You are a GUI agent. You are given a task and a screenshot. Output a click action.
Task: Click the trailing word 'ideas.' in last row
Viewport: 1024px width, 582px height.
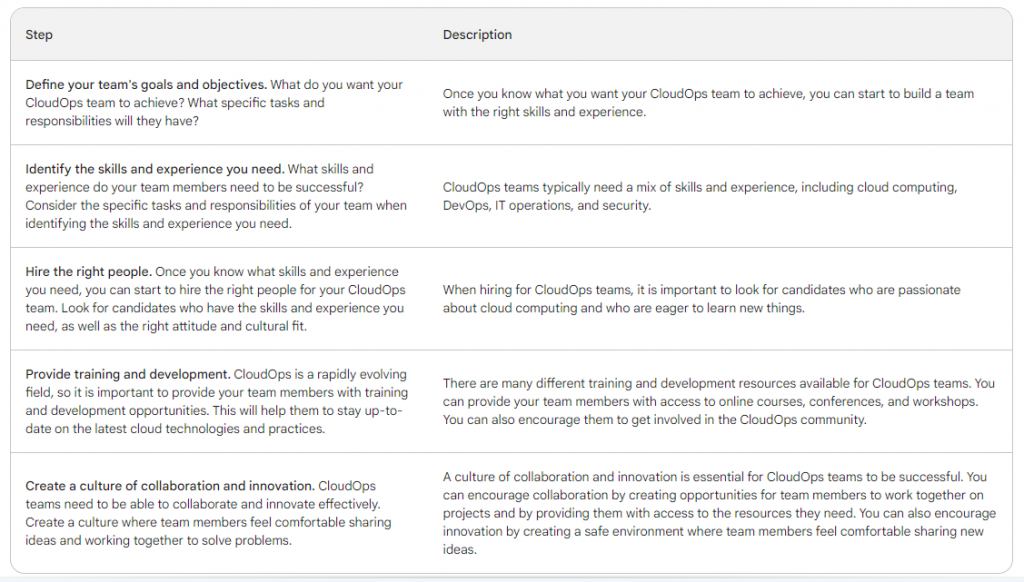click(460, 549)
